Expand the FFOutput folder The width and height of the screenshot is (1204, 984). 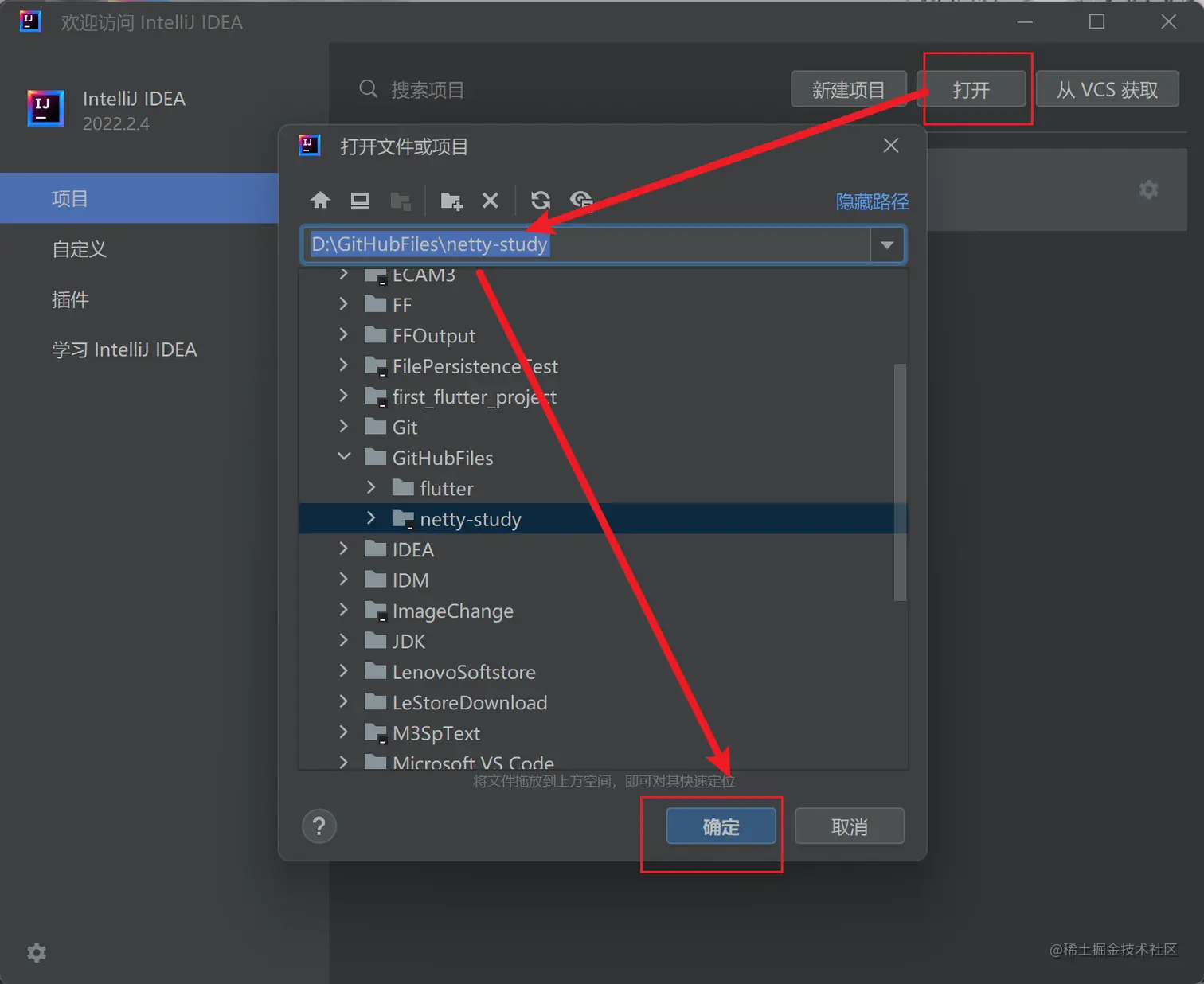click(343, 334)
